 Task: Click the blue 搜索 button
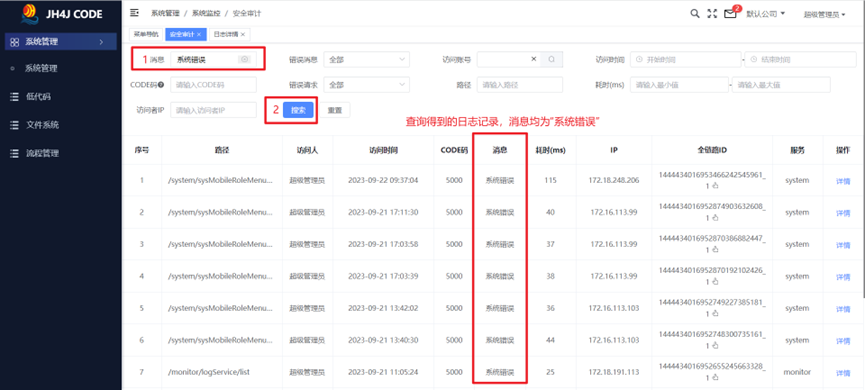298,110
